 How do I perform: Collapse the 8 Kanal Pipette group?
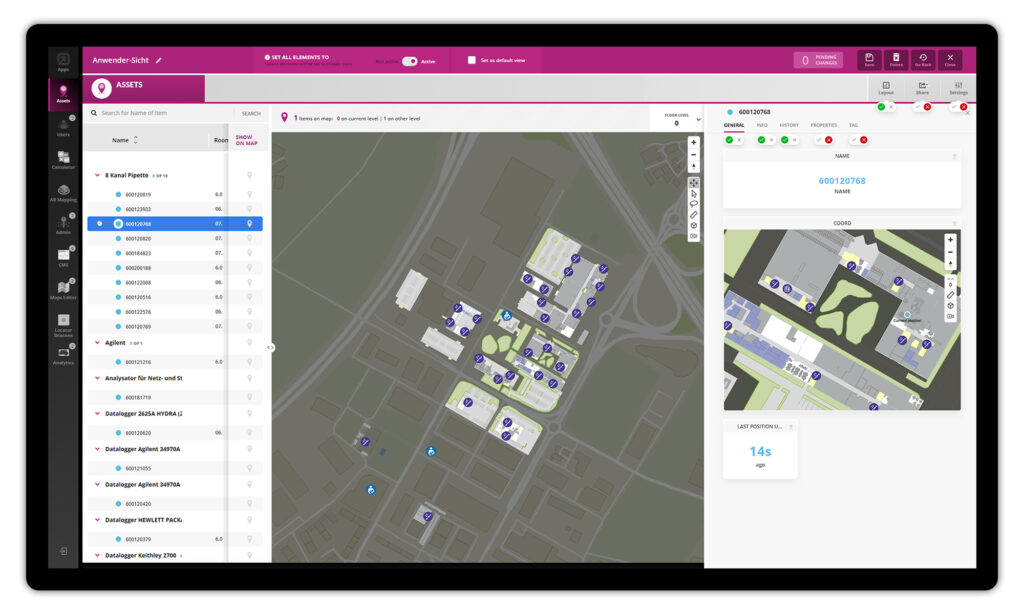click(x=97, y=175)
